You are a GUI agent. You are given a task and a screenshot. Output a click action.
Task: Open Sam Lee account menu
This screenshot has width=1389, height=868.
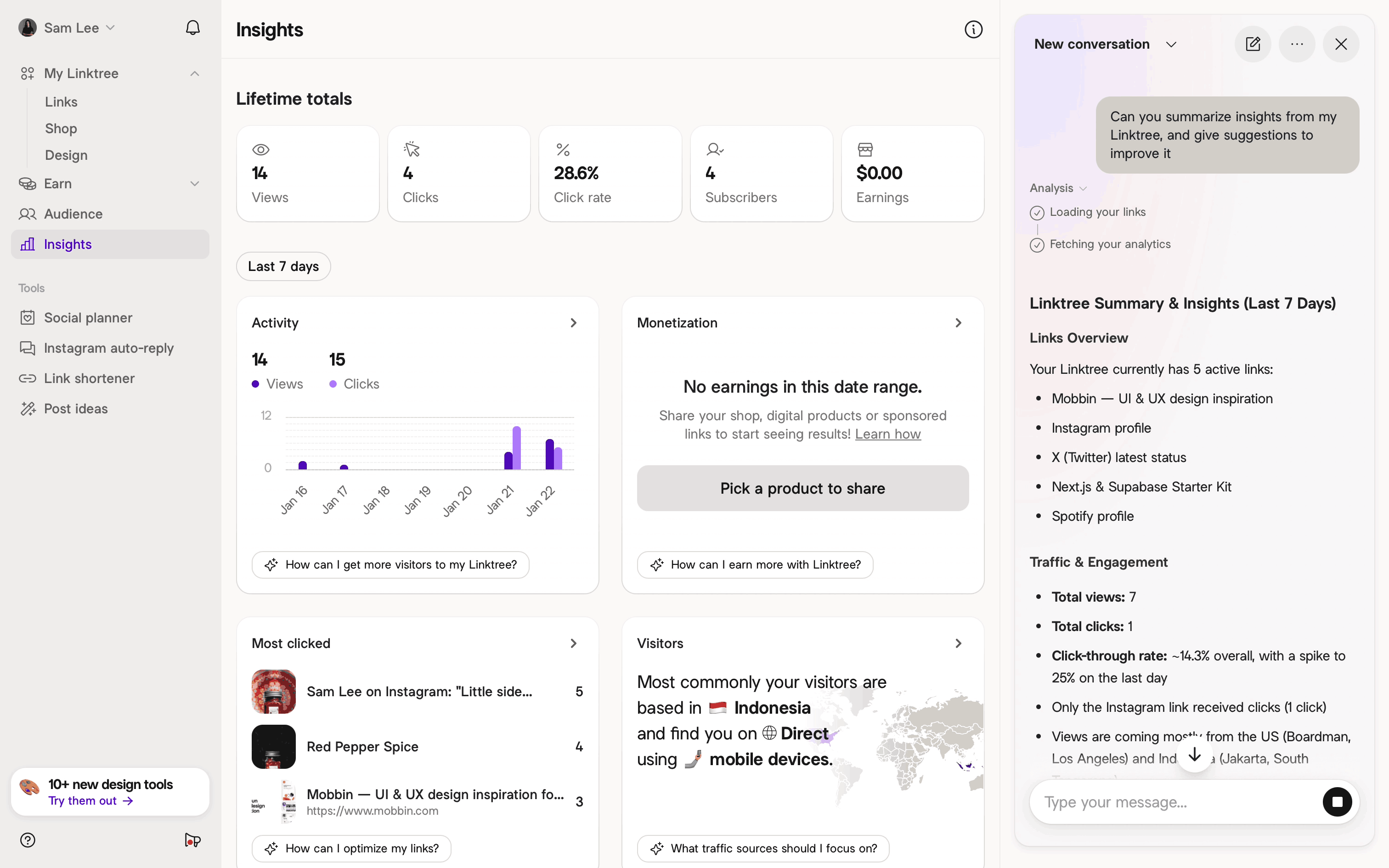coord(68,28)
